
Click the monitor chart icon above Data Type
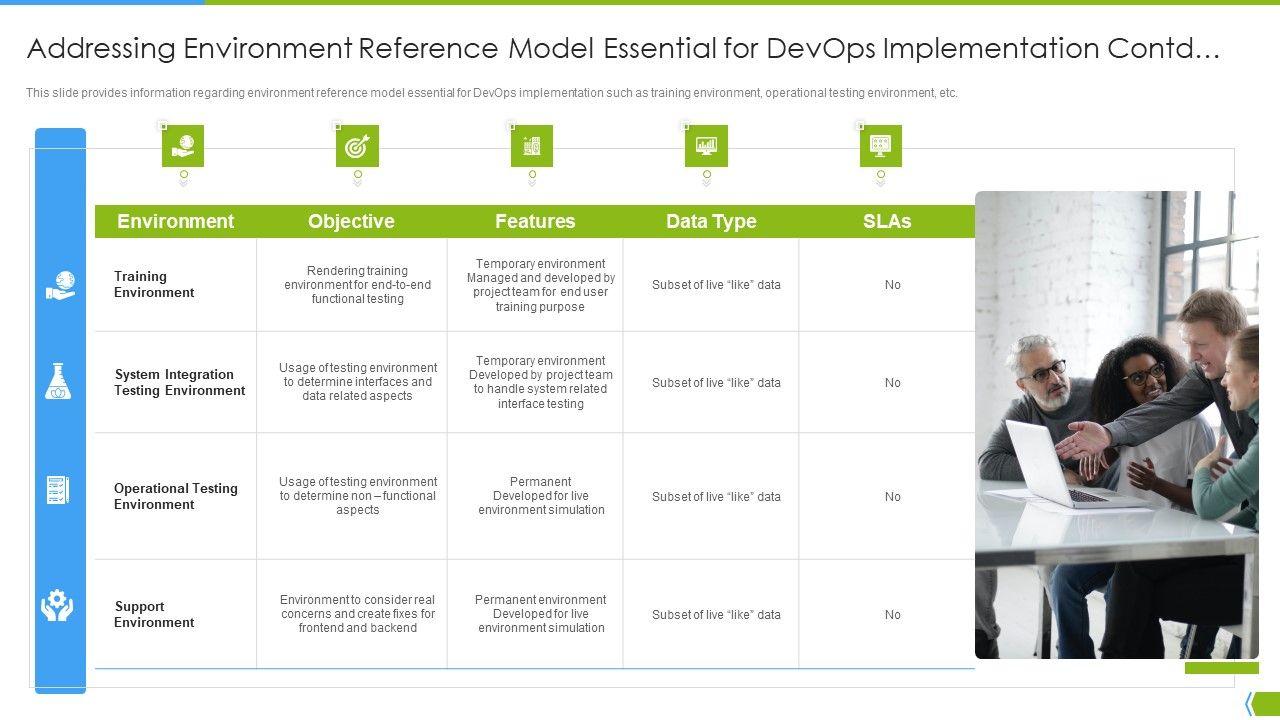[x=706, y=146]
